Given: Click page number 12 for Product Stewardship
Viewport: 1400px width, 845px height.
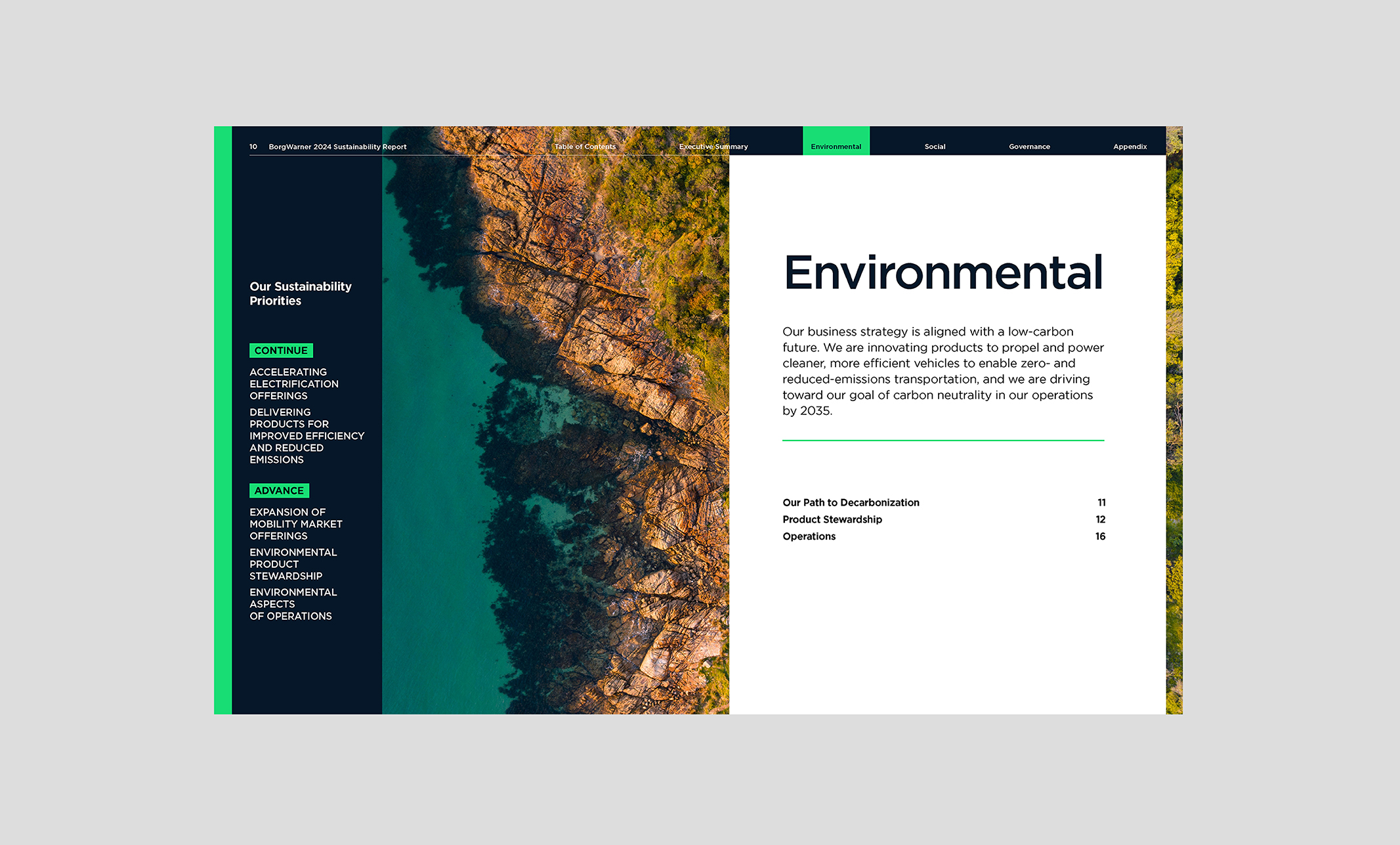Looking at the screenshot, I should pos(1101,519).
